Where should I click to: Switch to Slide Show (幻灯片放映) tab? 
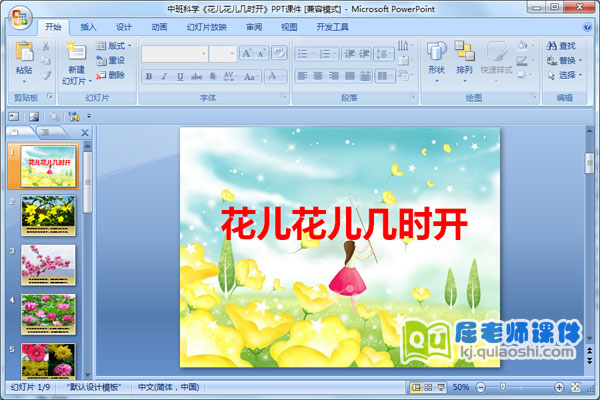[x=206, y=27]
